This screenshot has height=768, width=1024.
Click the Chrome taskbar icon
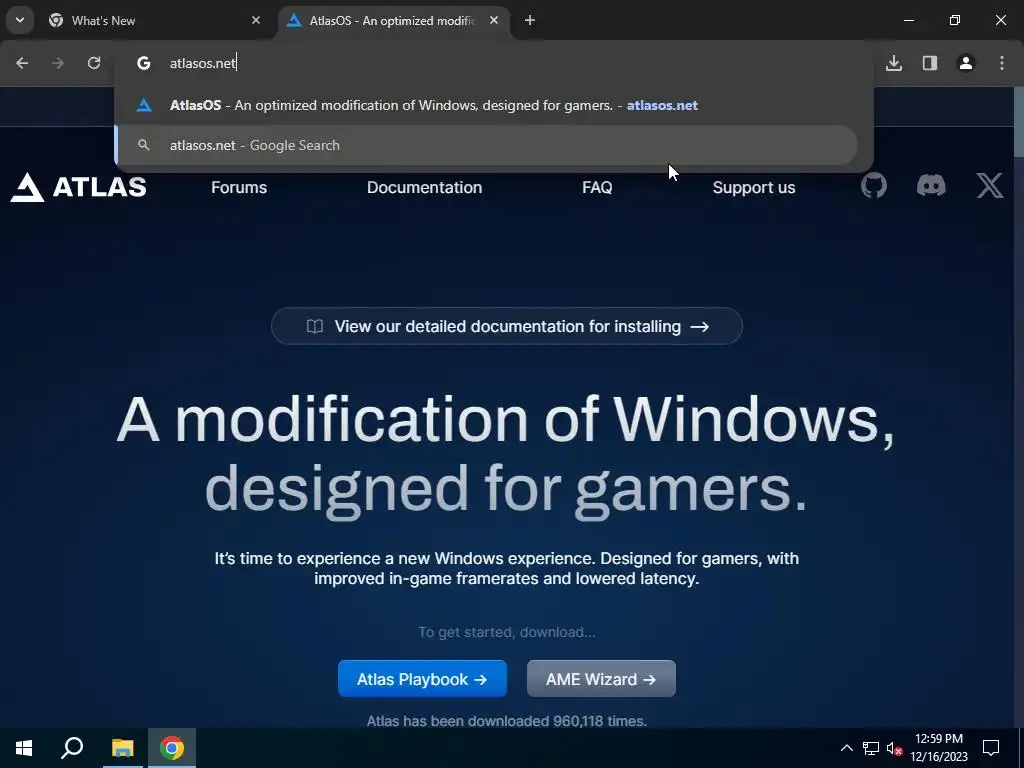click(172, 748)
